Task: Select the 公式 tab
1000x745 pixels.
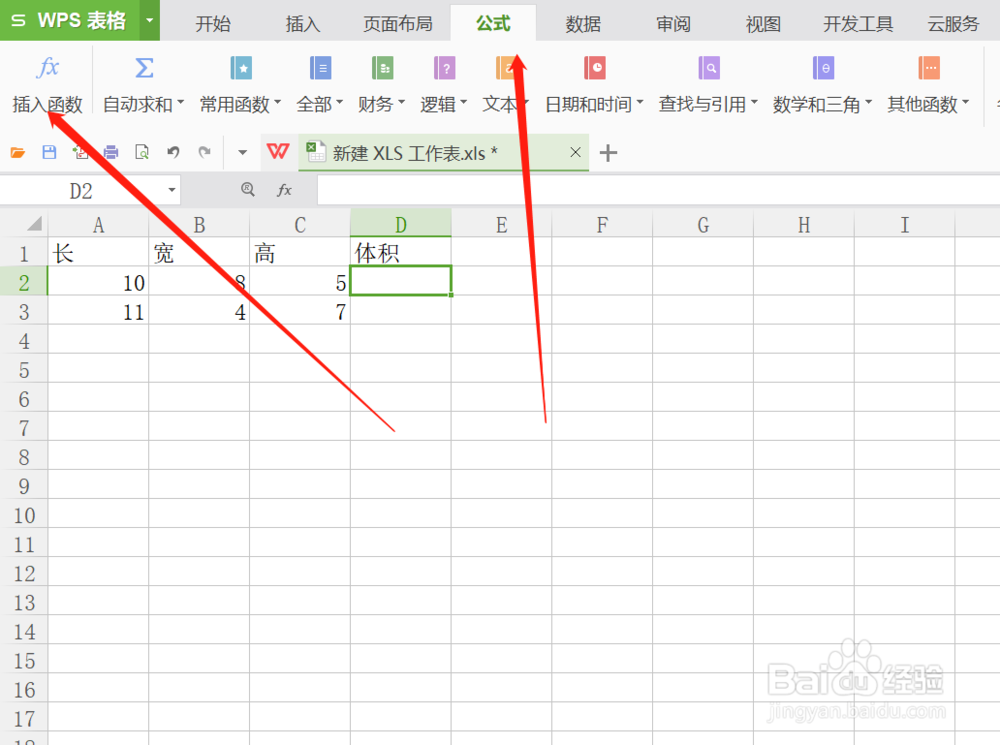Action: (493, 23)
